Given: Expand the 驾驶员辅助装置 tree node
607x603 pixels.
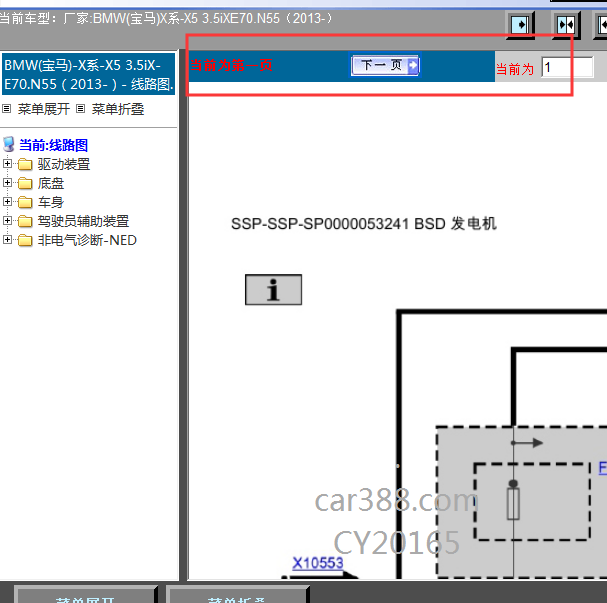Looking at the screenshot, I should pos(7,221).
